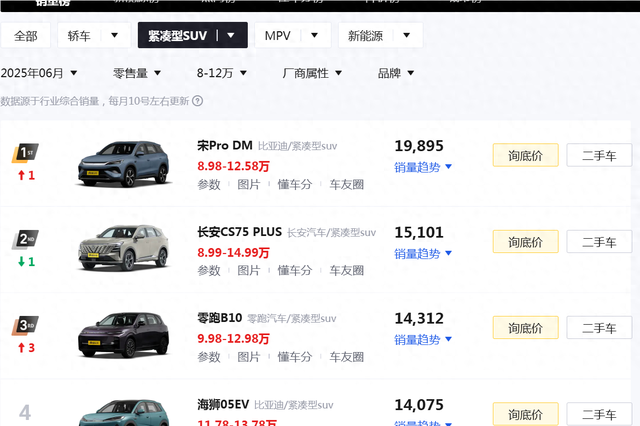Image resolution: width=640 pixels, height=426 pixels.
Task: Click the 零跑汽车/紧凑型suv label
Action: coord(292,319)
